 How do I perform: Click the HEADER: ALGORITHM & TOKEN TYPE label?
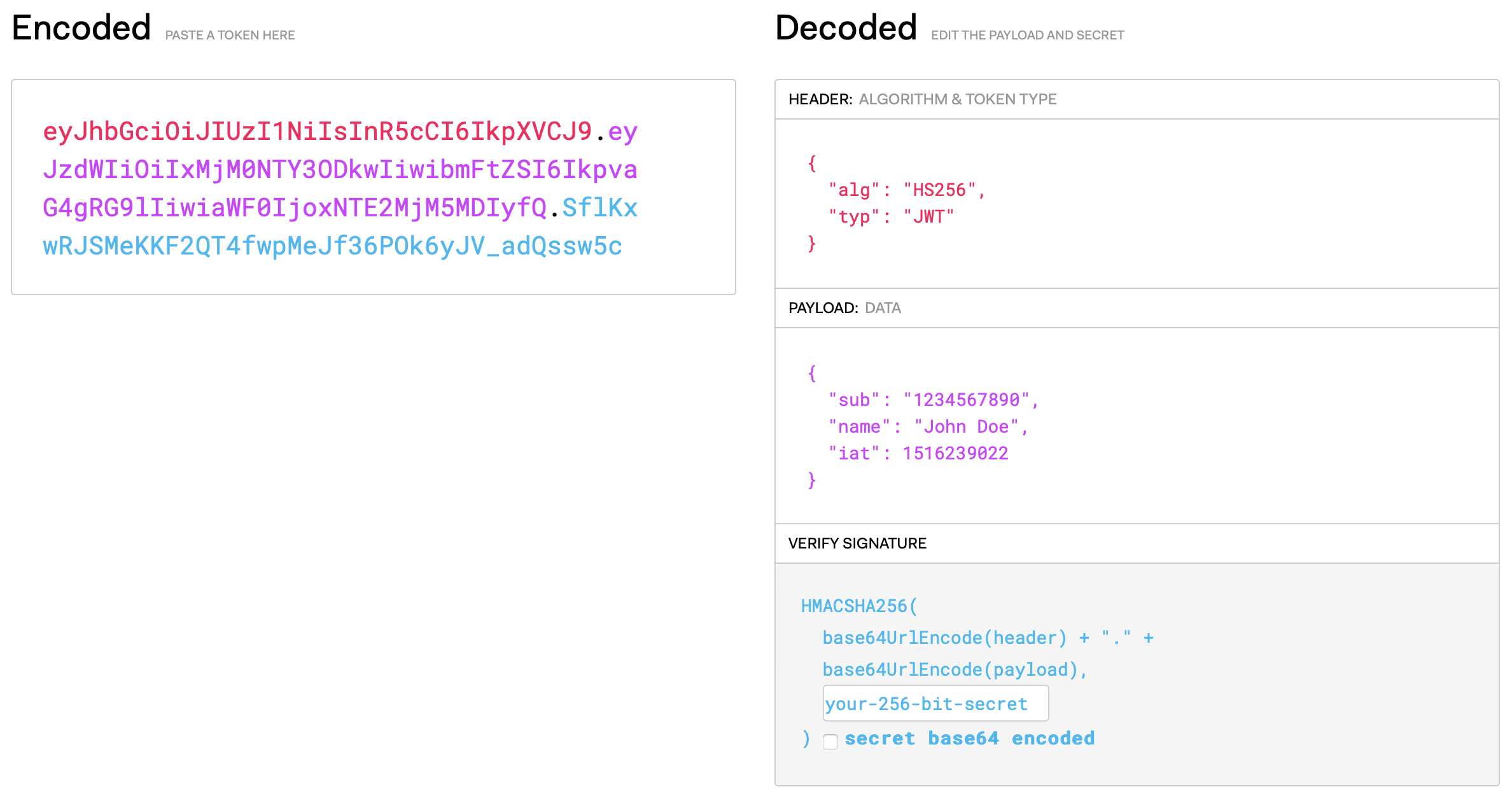922,99
